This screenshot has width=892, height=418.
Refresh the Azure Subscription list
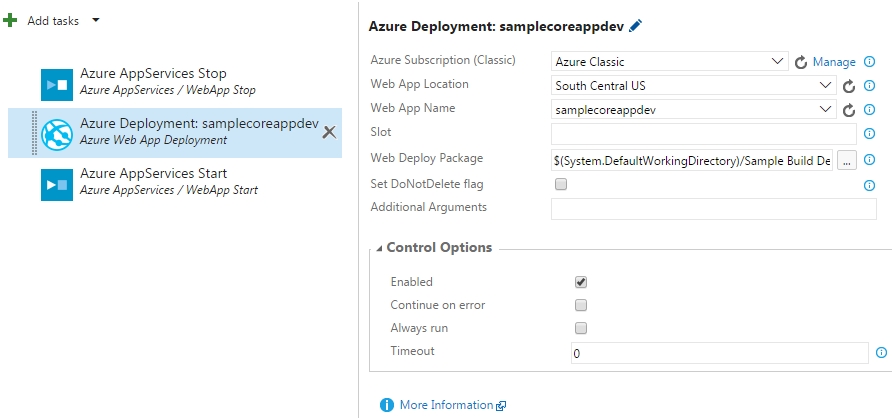point(801,62)
